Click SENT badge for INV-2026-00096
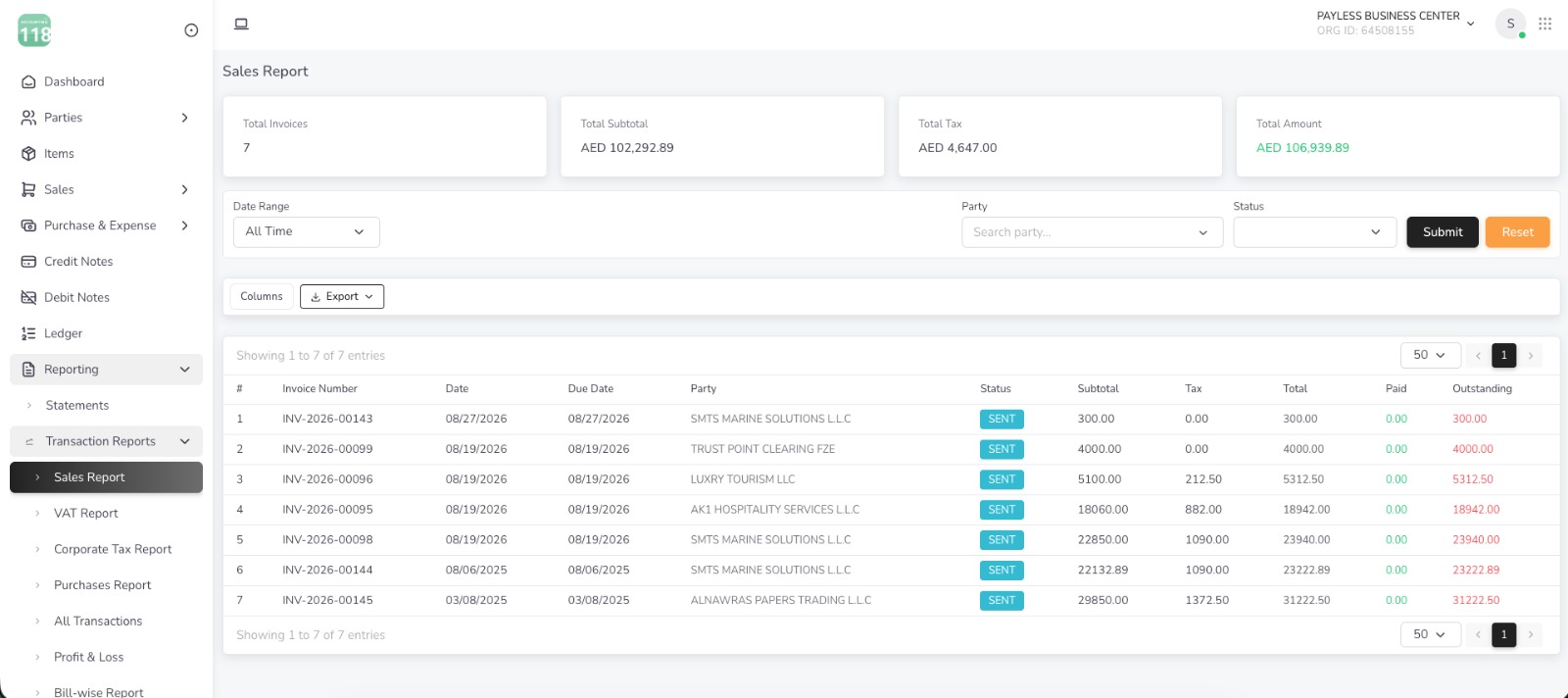1568x698 pixels. point(1002,479)
